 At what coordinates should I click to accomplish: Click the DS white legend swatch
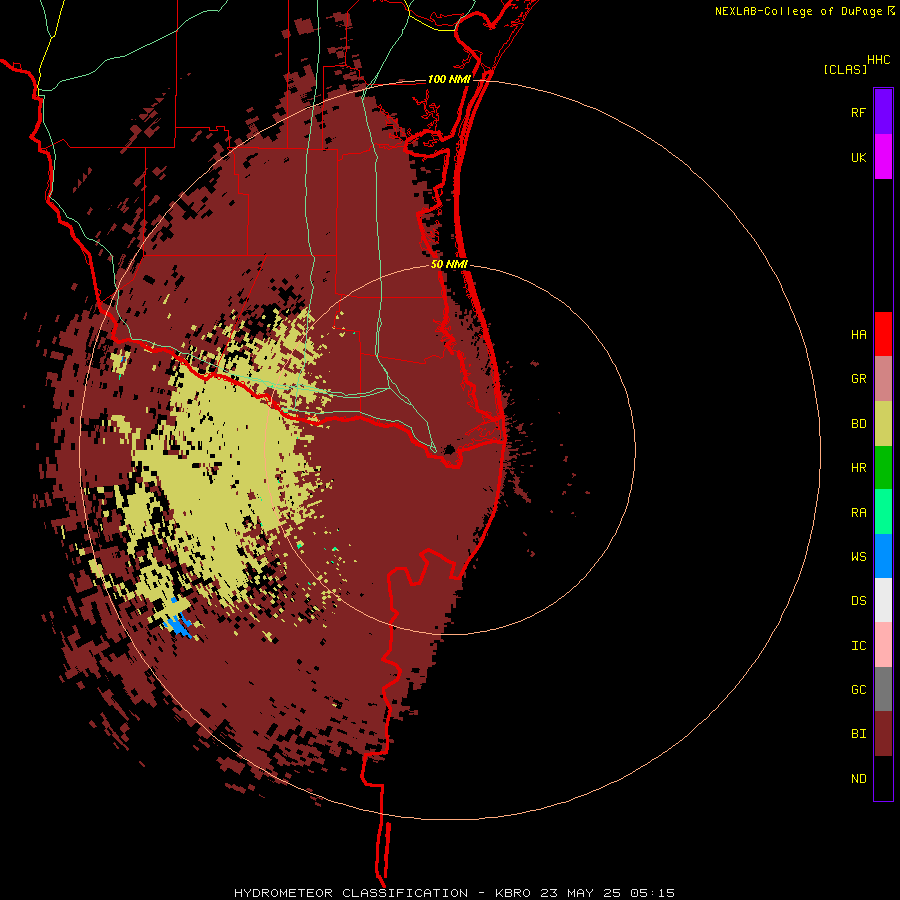click(883, 600)
